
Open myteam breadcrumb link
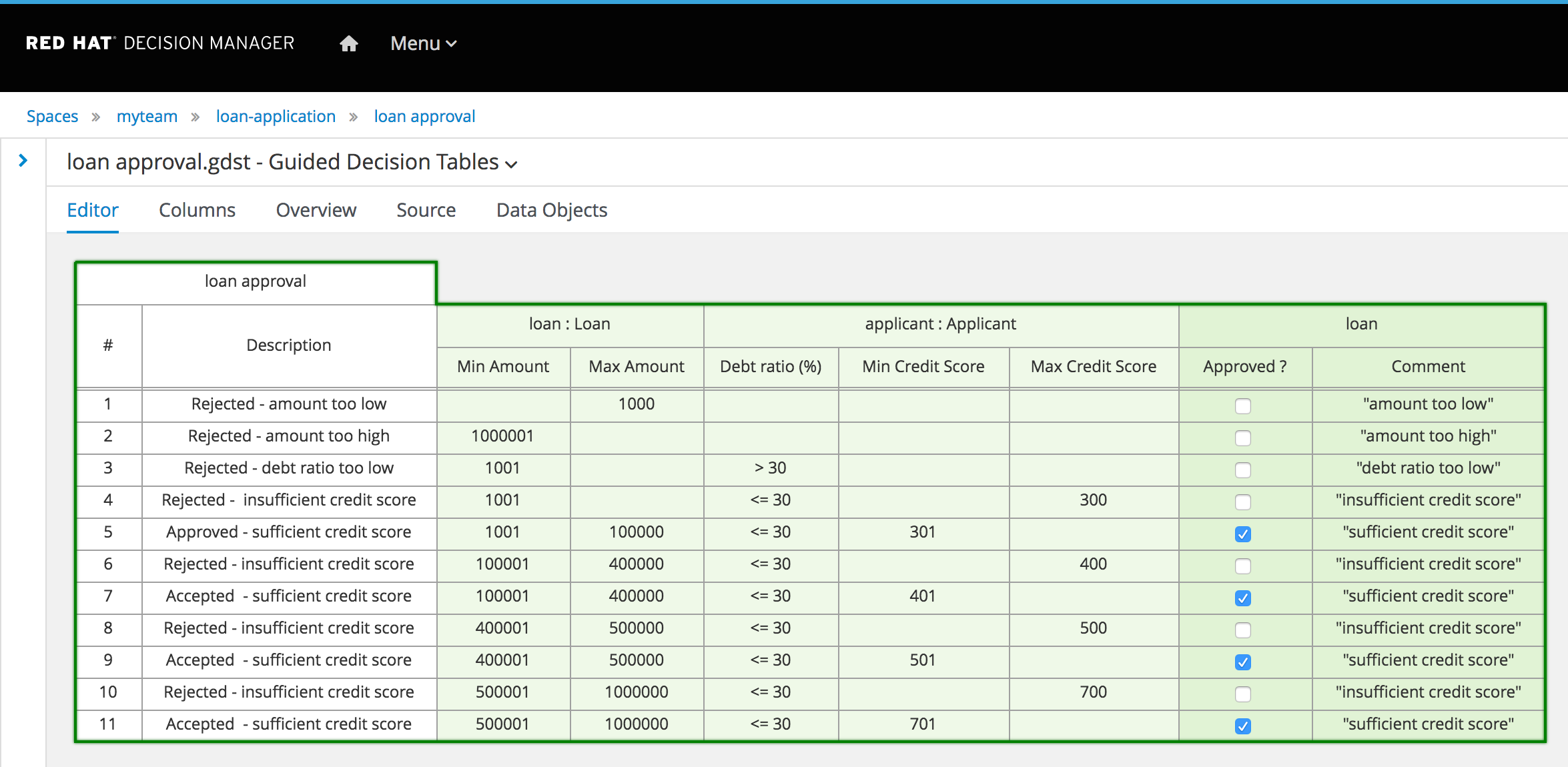click(x=147, y=117)
